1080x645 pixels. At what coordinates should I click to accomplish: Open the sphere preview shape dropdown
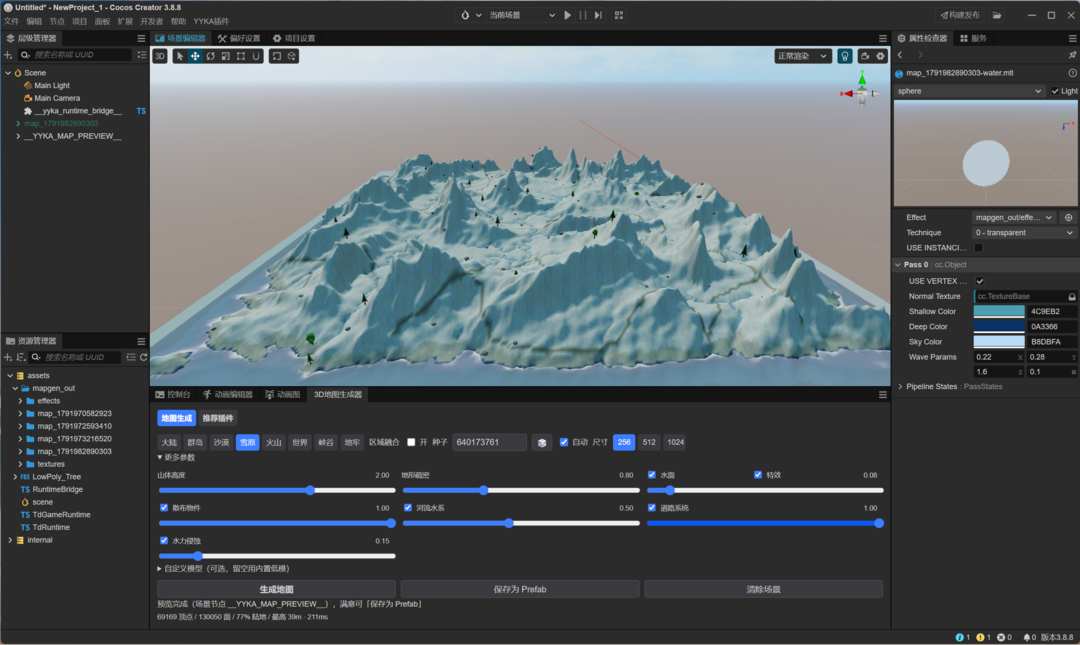pos(969,91)
